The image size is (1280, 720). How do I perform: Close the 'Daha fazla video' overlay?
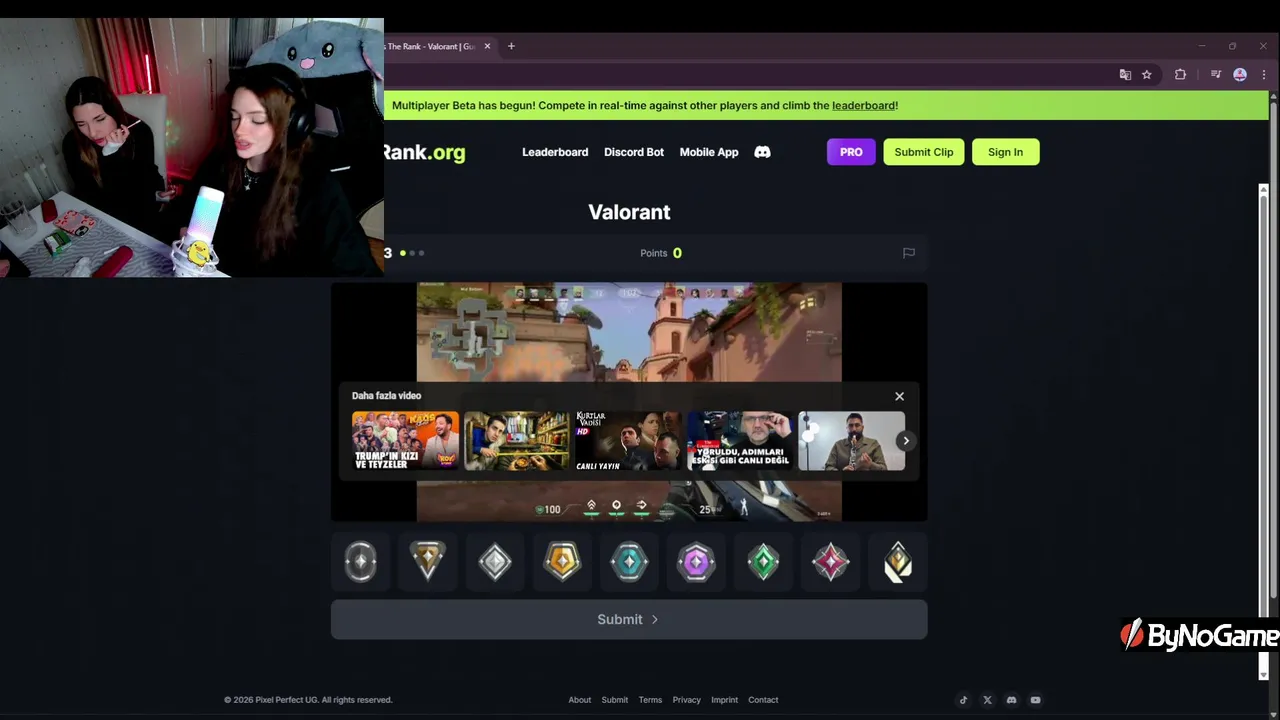[x=899, y=396]
